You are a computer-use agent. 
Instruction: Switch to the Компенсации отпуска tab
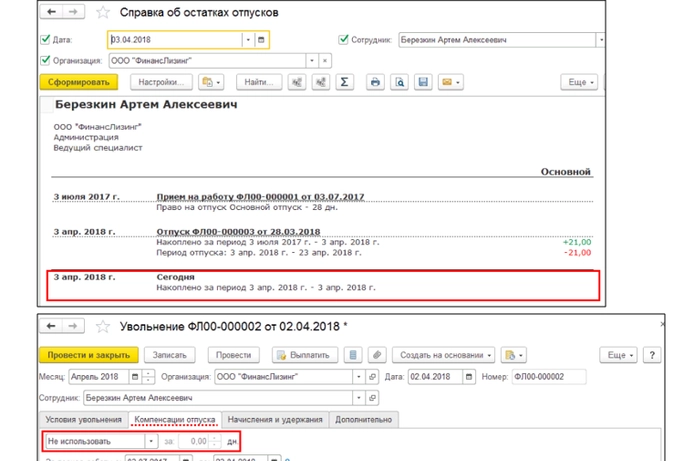pyautogui.click(x=175, y=419)
